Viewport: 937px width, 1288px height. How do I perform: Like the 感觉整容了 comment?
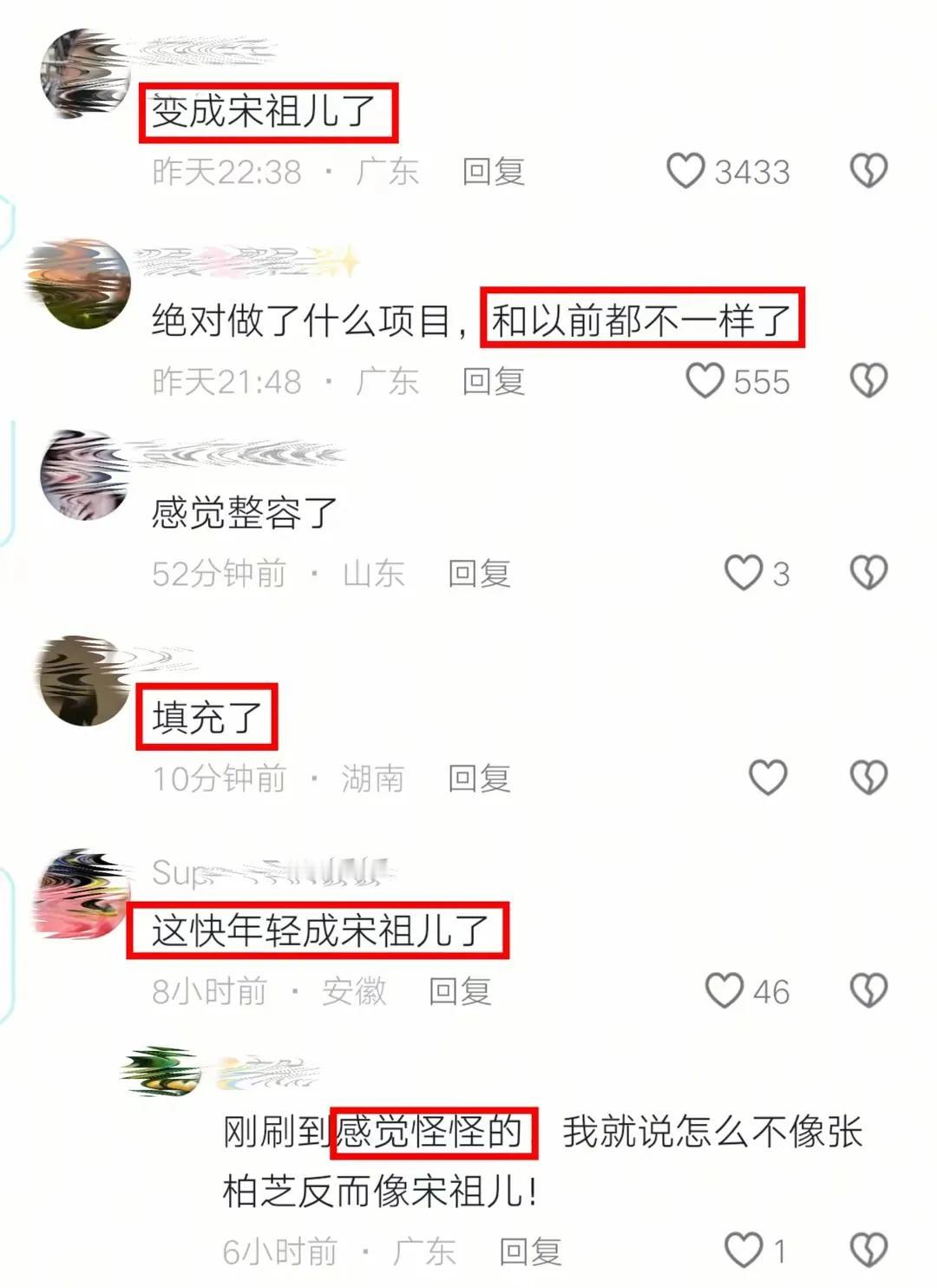coord(744,573)
